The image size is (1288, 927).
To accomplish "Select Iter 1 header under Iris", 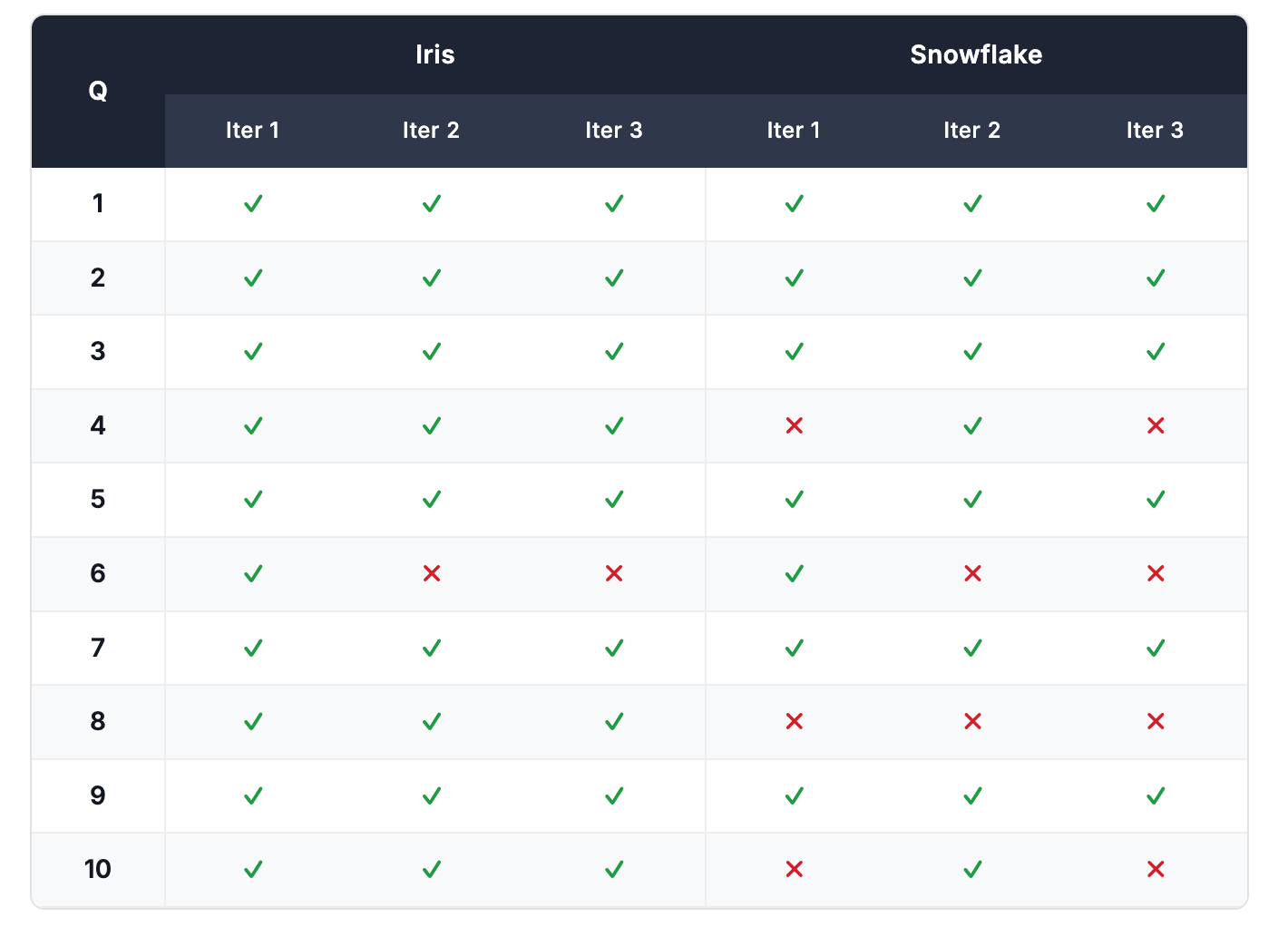I will click(x=253, y=131).
